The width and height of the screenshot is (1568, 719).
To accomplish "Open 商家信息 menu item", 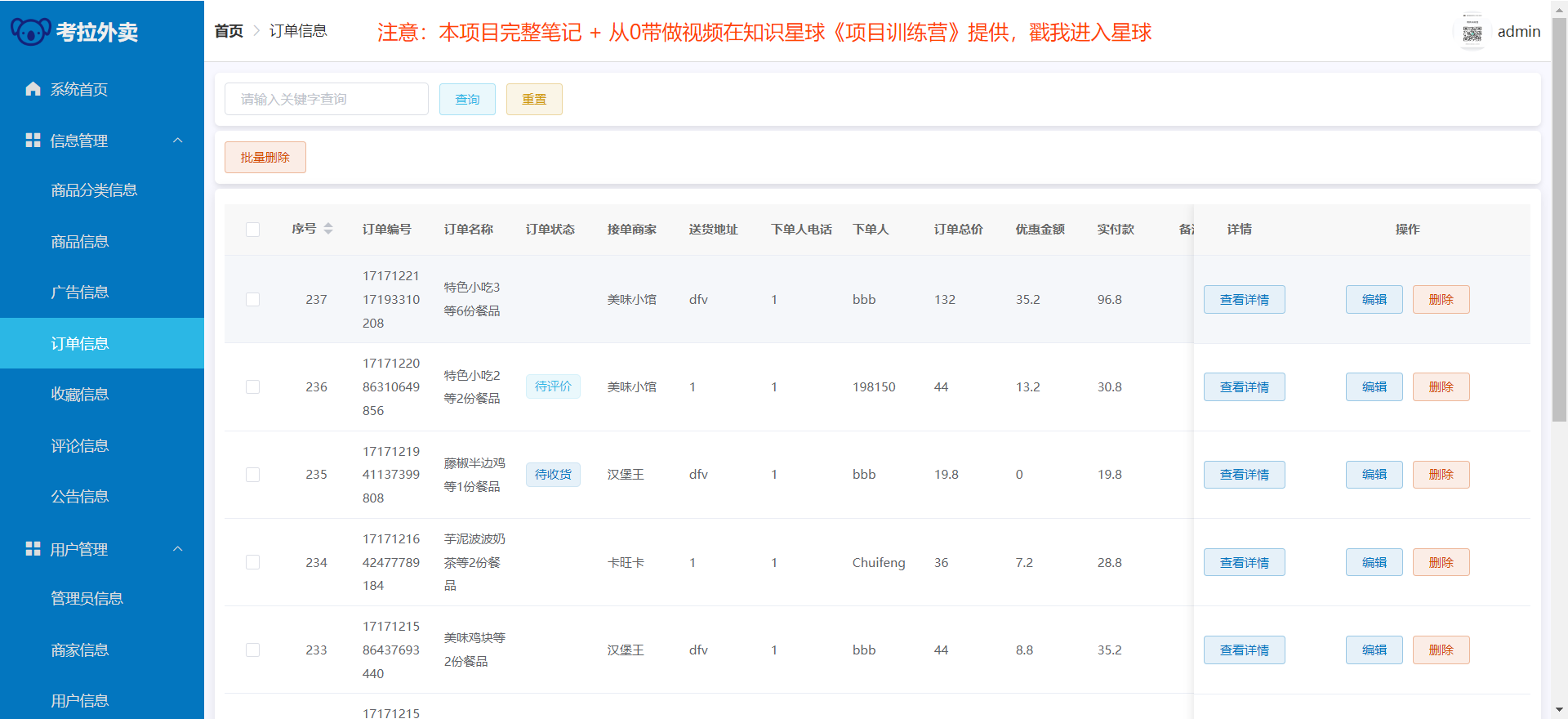I will 102,650.
